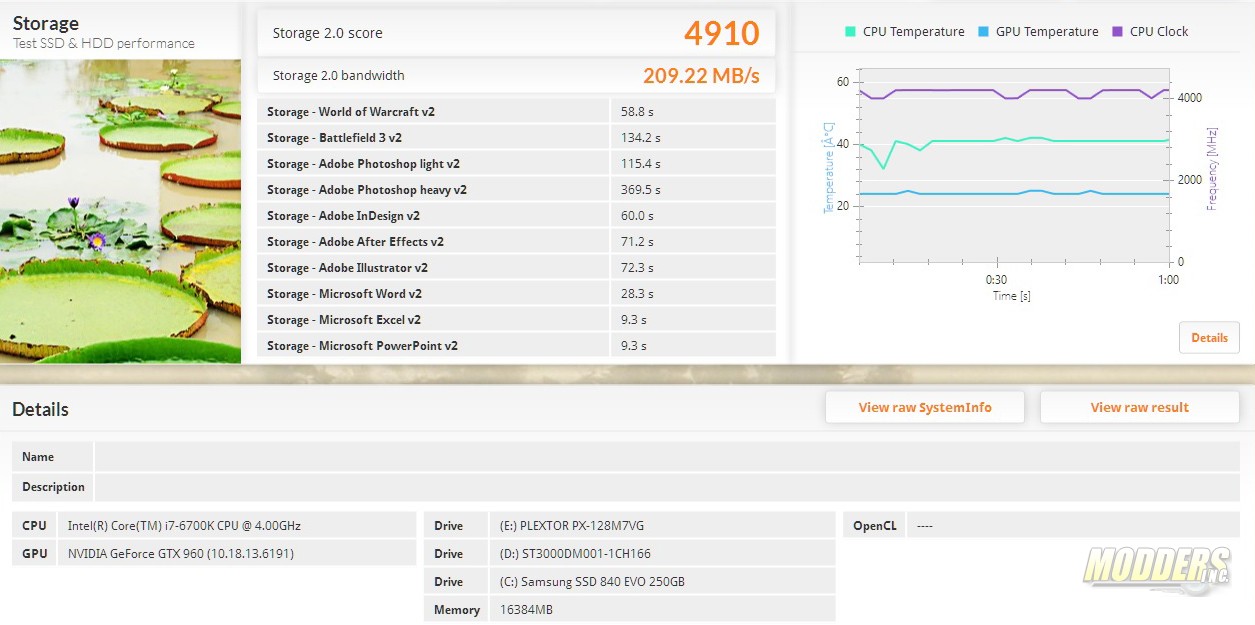Click the Time [s] axis label

(x=1011, y=296)
